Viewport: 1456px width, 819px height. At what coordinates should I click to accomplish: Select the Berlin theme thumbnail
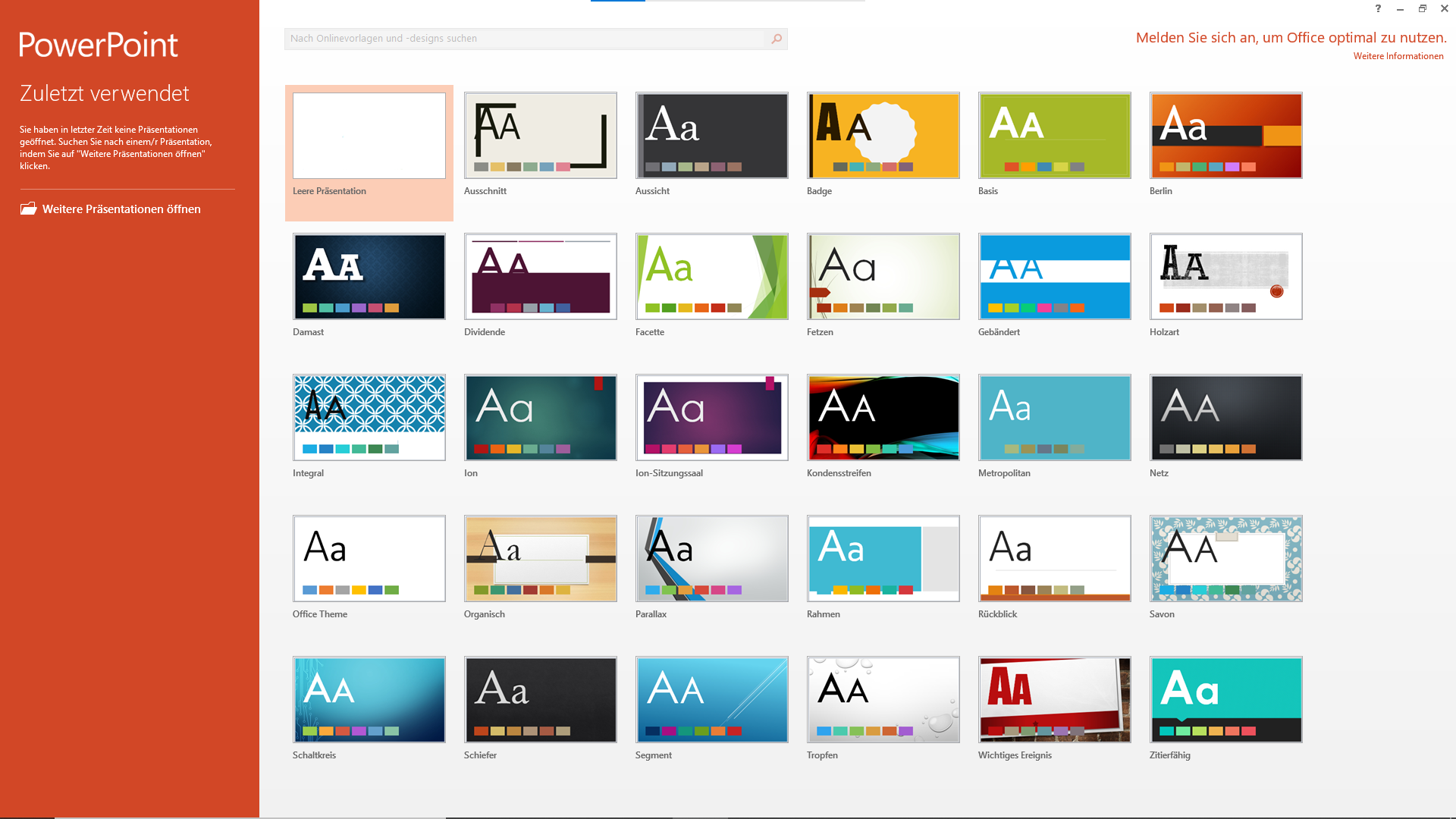tap(1226, 136)
